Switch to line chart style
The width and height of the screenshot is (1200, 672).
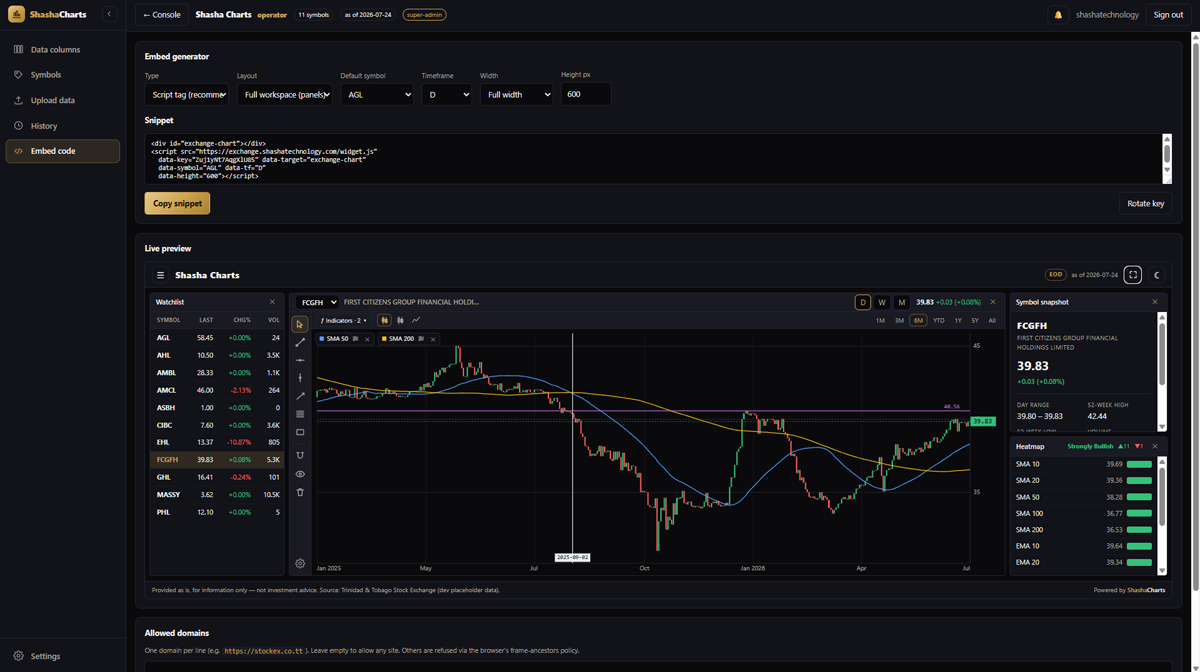click(416, 320)
